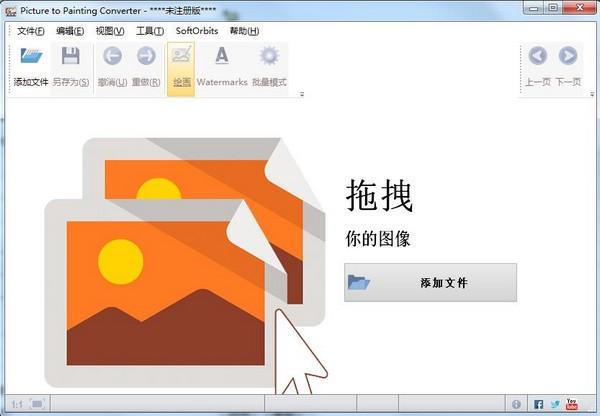This screenshot has height=416, width=600.
Task: Open the SoftOrbits menu
Action: [x=197, y=31]
